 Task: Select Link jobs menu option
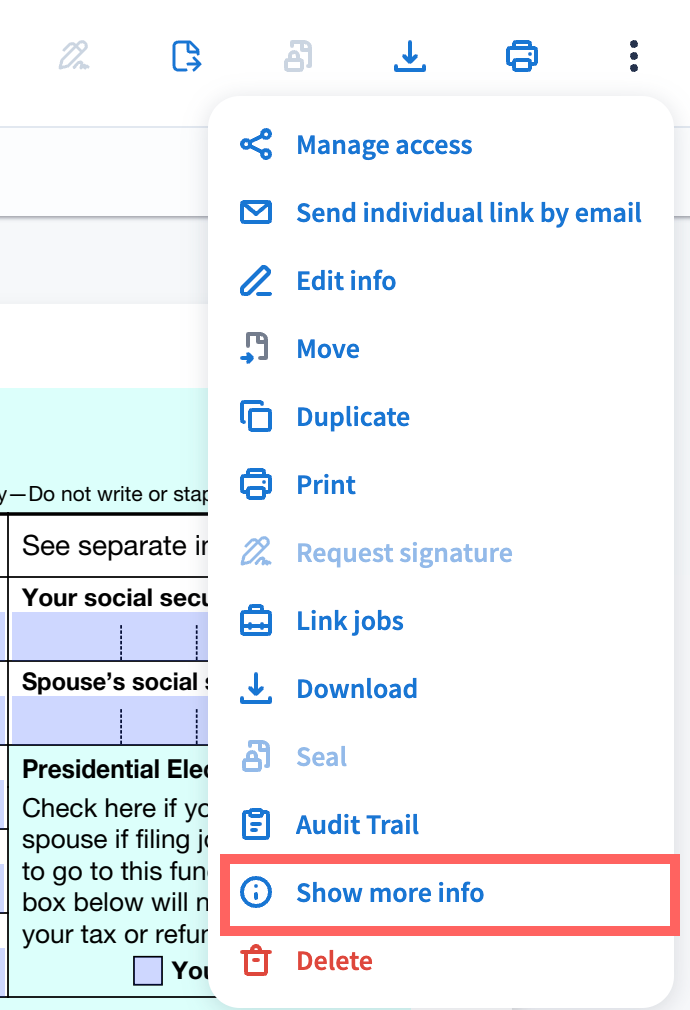click(x=350, y=621)
